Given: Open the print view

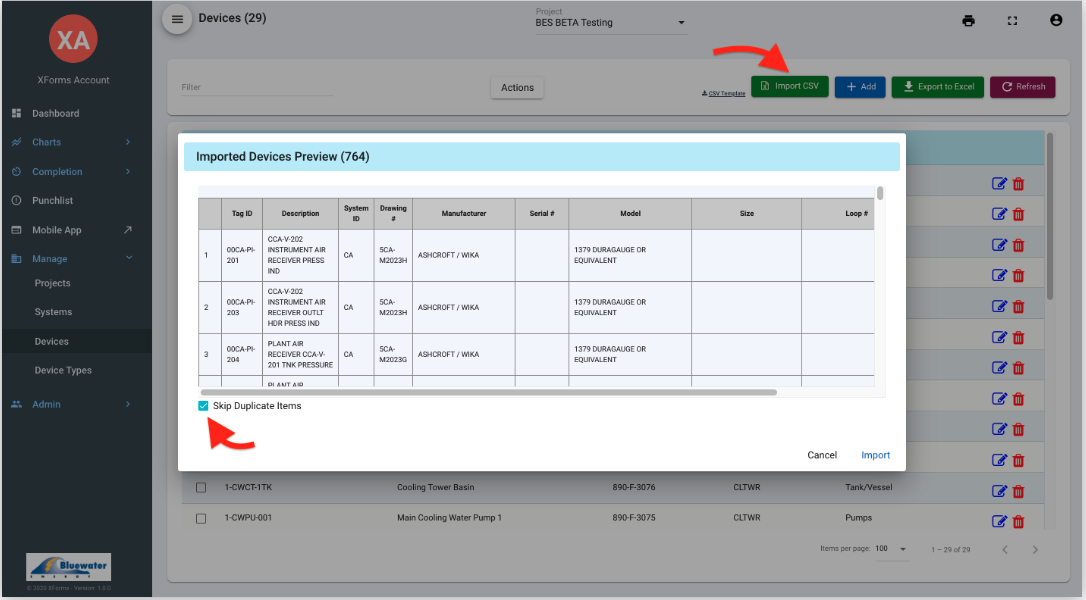Looking at the screenshot, I should [968, 19].
